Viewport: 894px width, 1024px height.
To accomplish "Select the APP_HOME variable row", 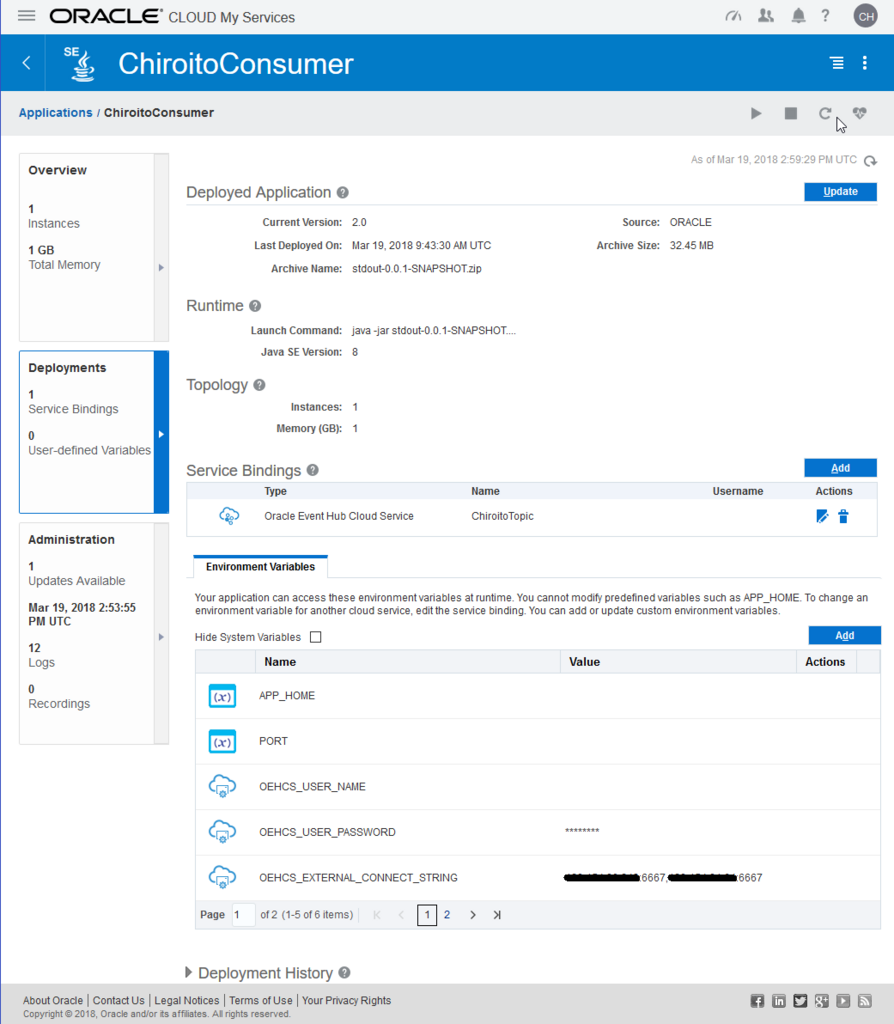I will pyautogui.click(x=537, y=696).
